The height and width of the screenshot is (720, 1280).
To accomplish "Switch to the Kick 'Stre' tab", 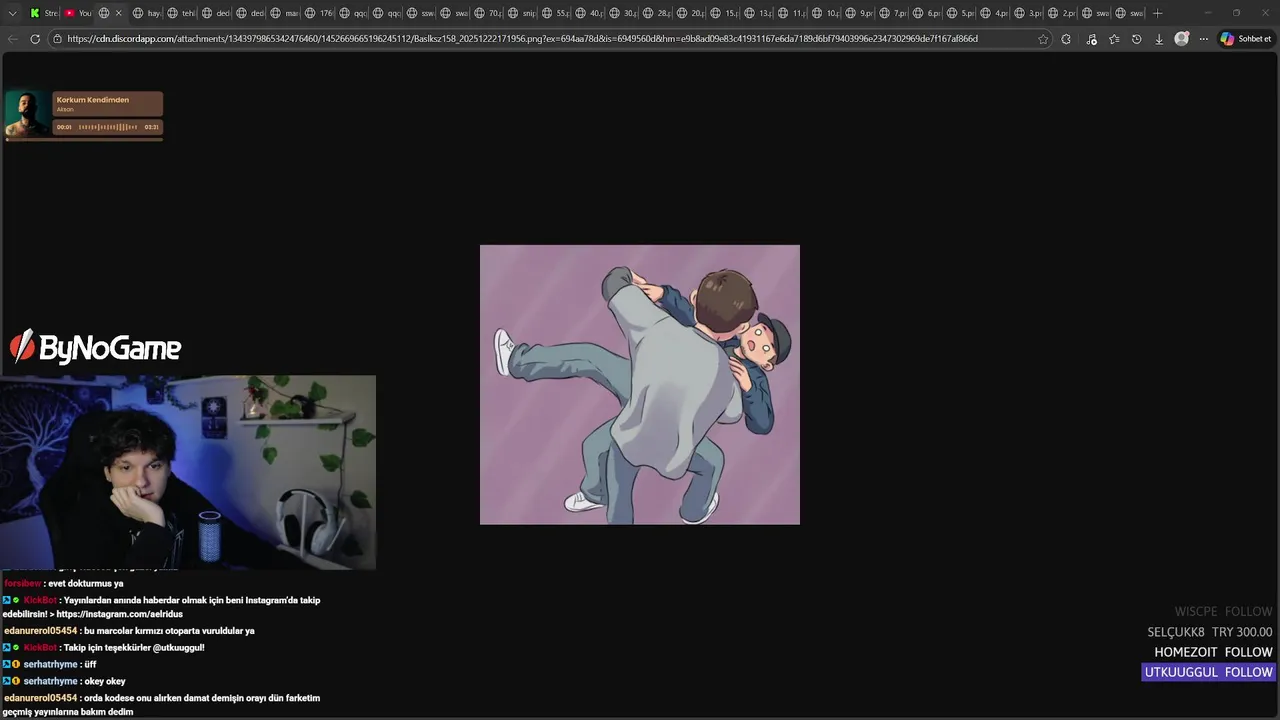I will (x=44, y=13).
